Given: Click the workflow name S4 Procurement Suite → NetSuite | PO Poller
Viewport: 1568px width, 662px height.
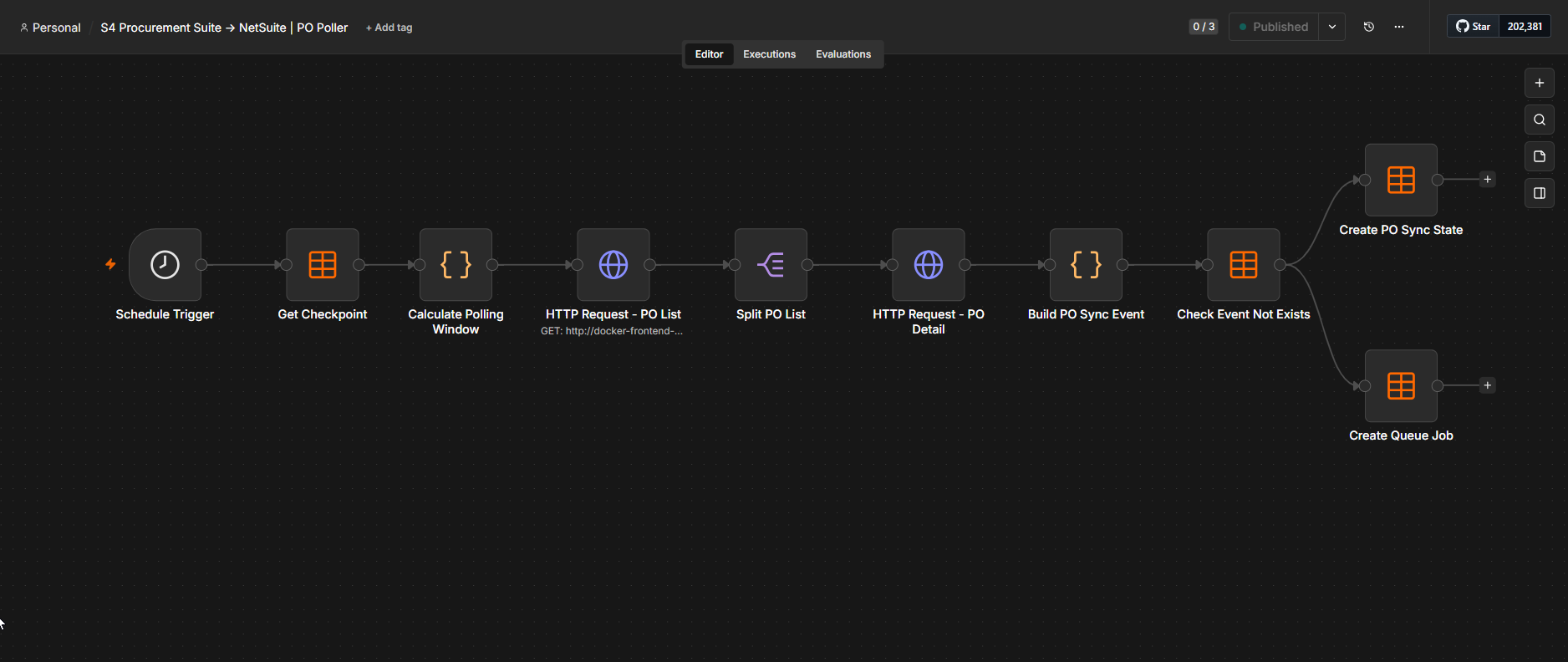Looking at the screenshot, I should point(224,28).
